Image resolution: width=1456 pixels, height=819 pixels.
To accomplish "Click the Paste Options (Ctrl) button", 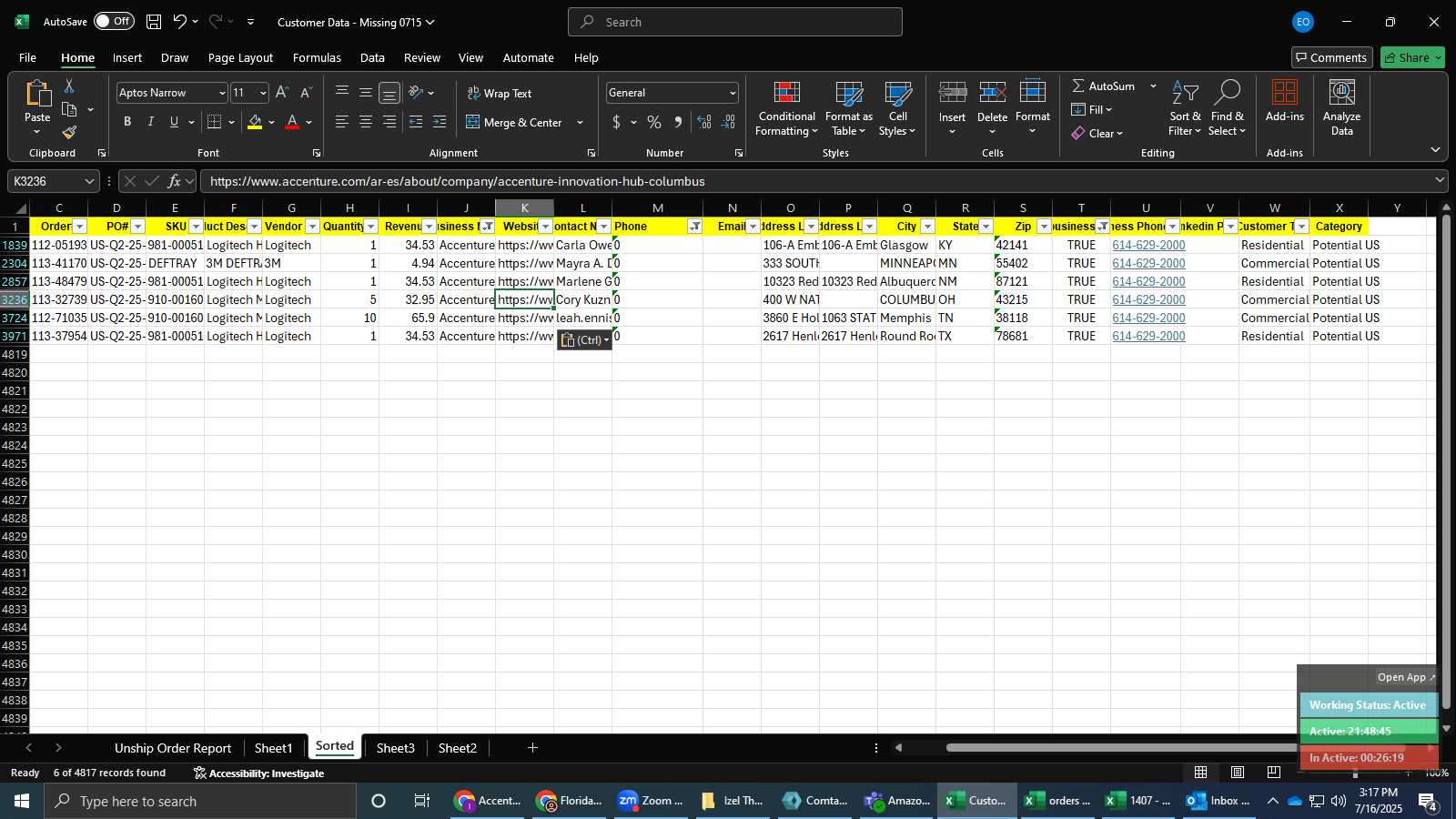I will tap(584, 340).
